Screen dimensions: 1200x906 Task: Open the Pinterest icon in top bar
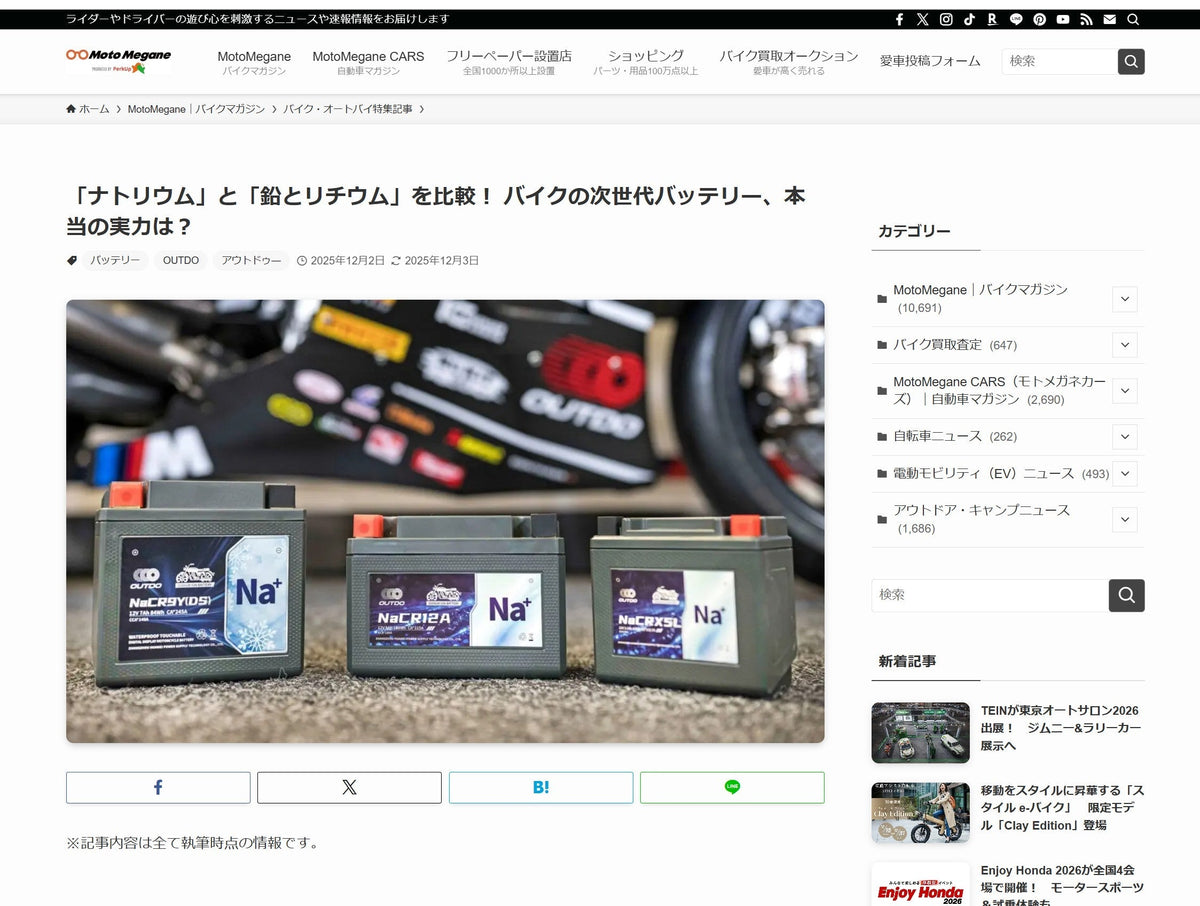pyautogui.click(x=1039, y=19)
